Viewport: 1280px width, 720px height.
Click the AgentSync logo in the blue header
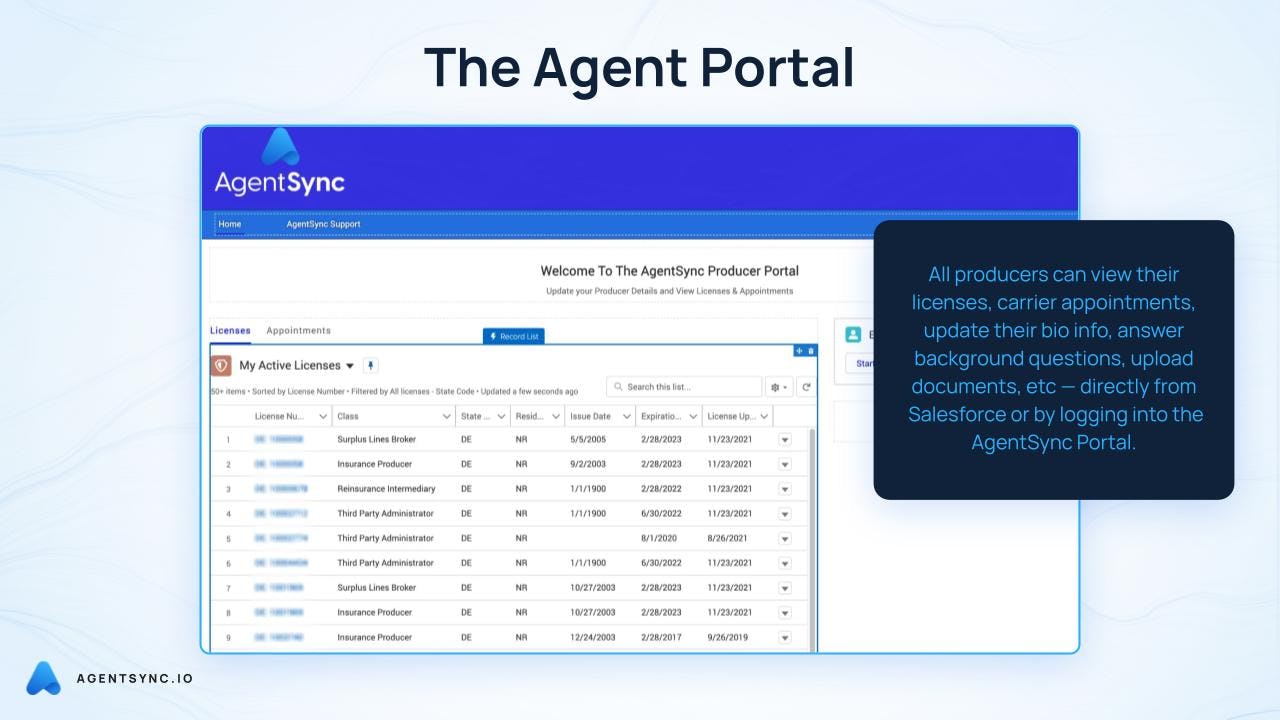(x=278, y=170)
